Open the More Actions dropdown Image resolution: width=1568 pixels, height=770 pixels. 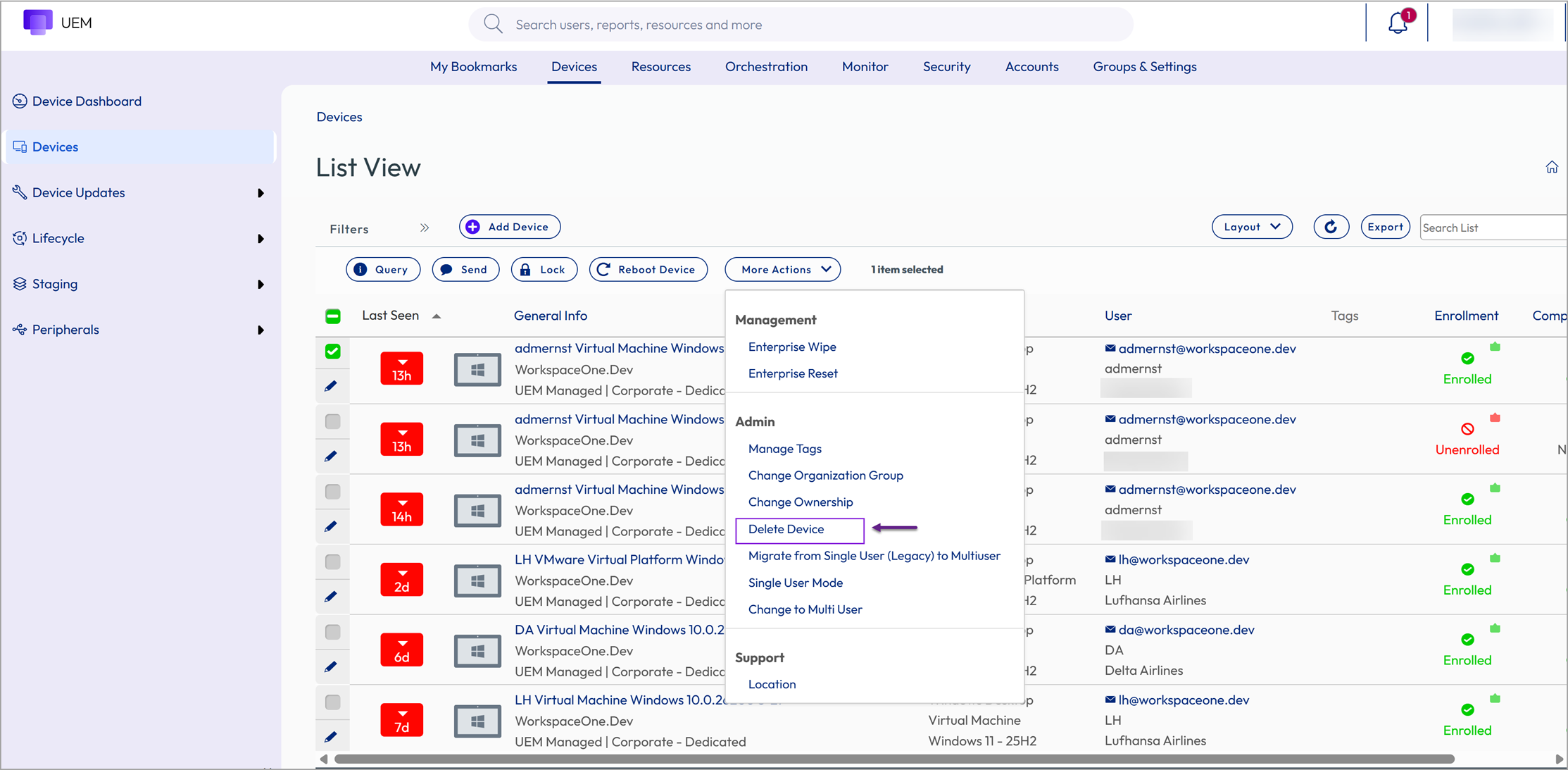tap(783, 269)
